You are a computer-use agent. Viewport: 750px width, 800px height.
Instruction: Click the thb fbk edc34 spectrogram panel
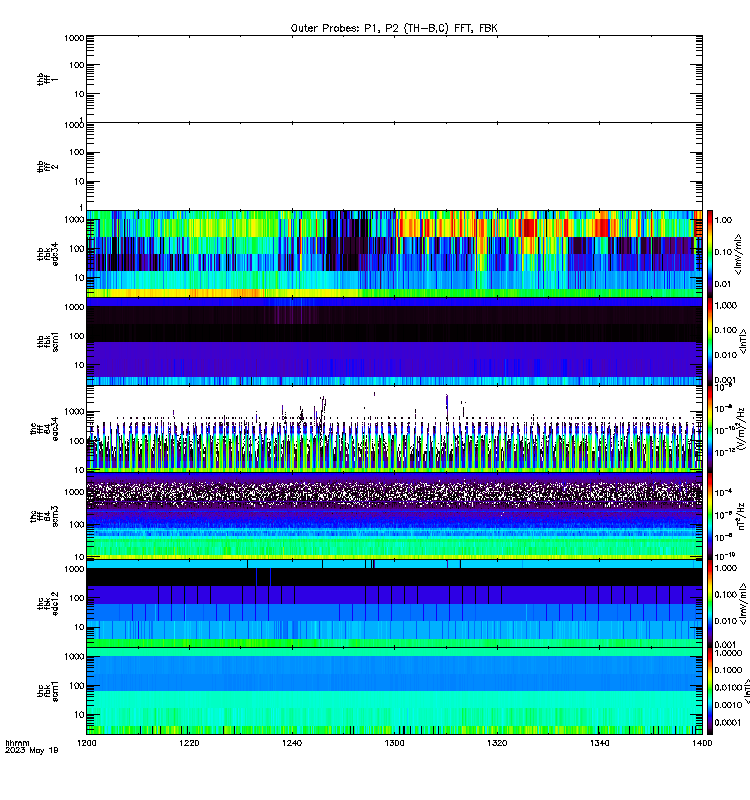pyautogui.click(x=394, y=254)
